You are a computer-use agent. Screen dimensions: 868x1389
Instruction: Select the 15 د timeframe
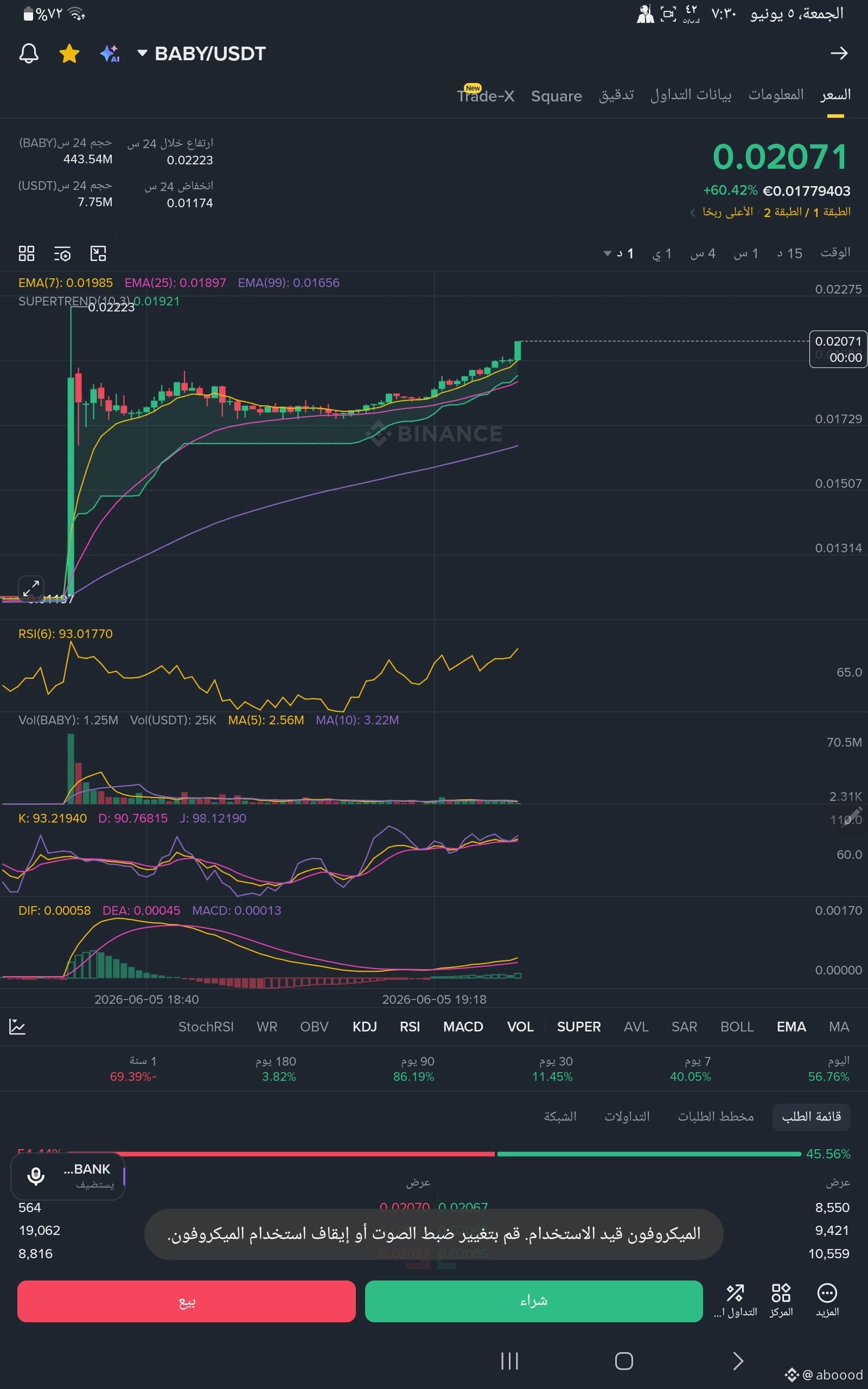[789, 253]
